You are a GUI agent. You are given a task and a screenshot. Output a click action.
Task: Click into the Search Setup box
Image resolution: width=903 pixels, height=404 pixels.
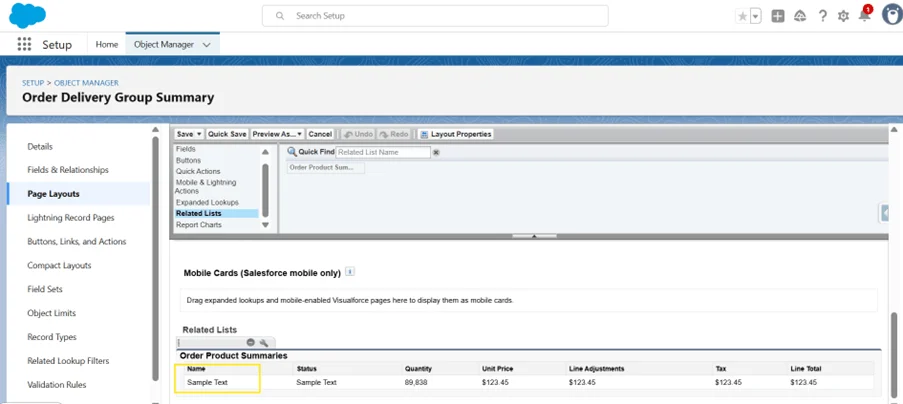(435, 16)
